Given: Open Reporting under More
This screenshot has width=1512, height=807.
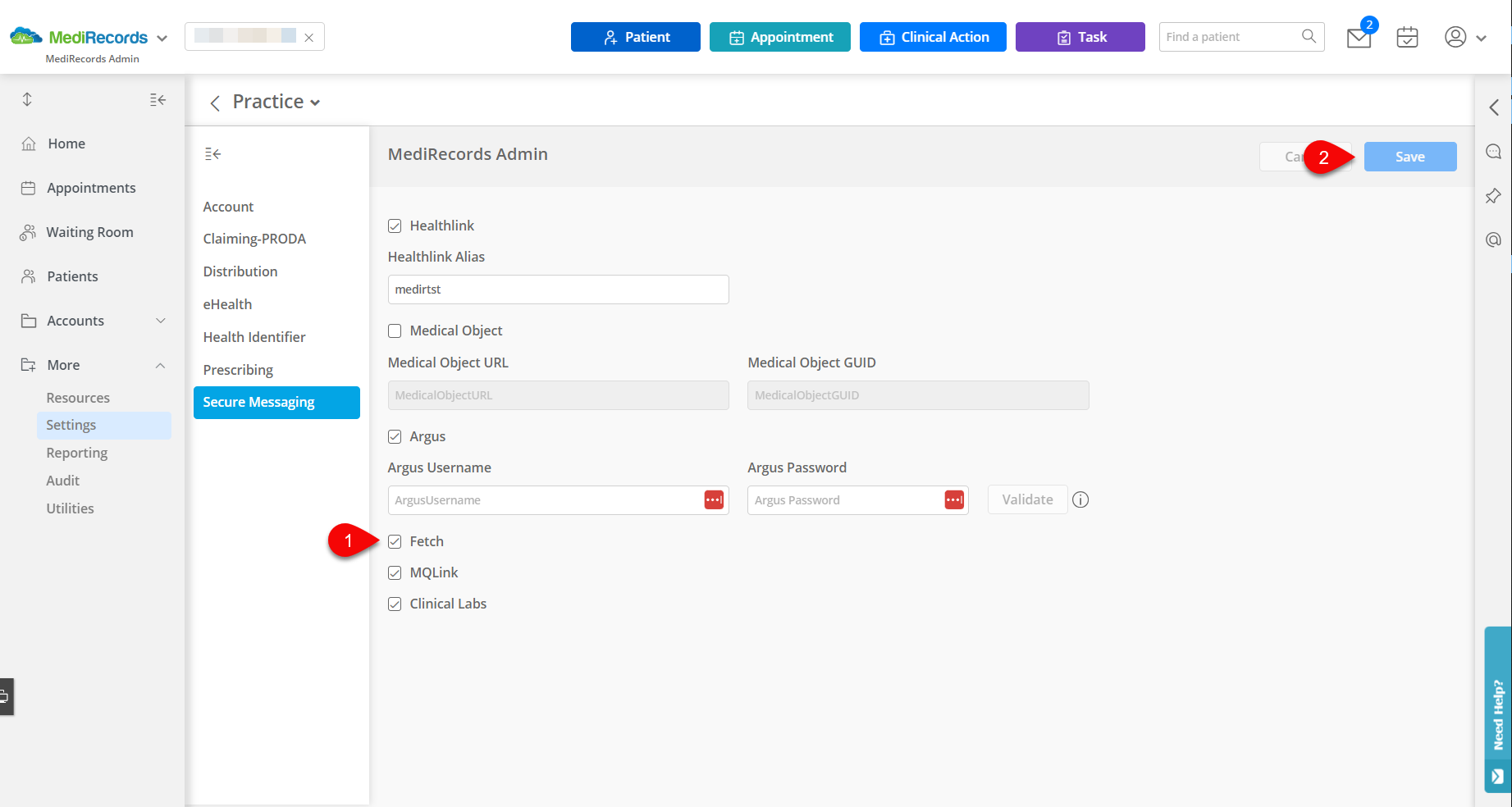Looking at the screenshot, I should pos(77,453).
